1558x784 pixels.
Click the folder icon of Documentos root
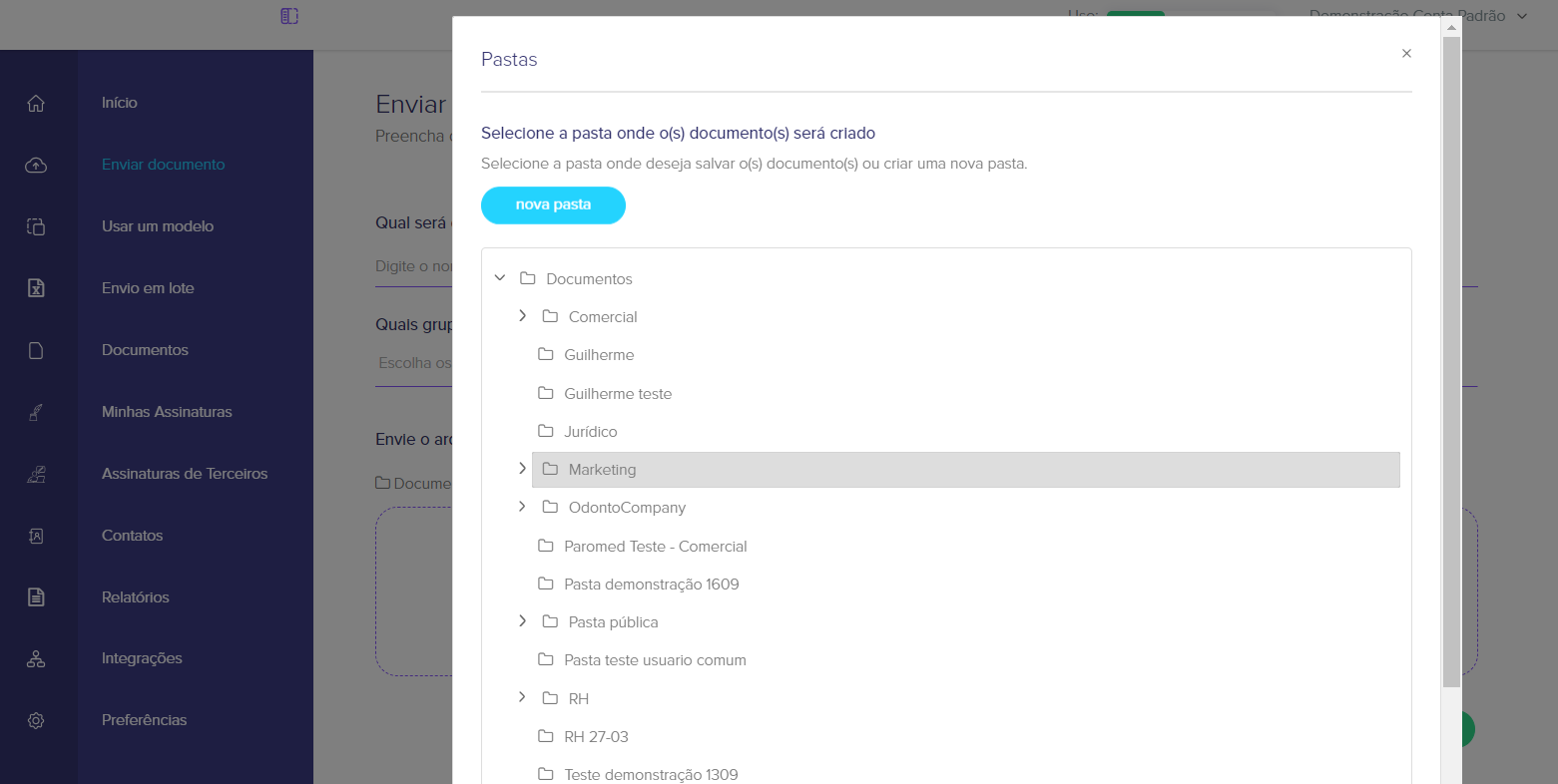528,278
